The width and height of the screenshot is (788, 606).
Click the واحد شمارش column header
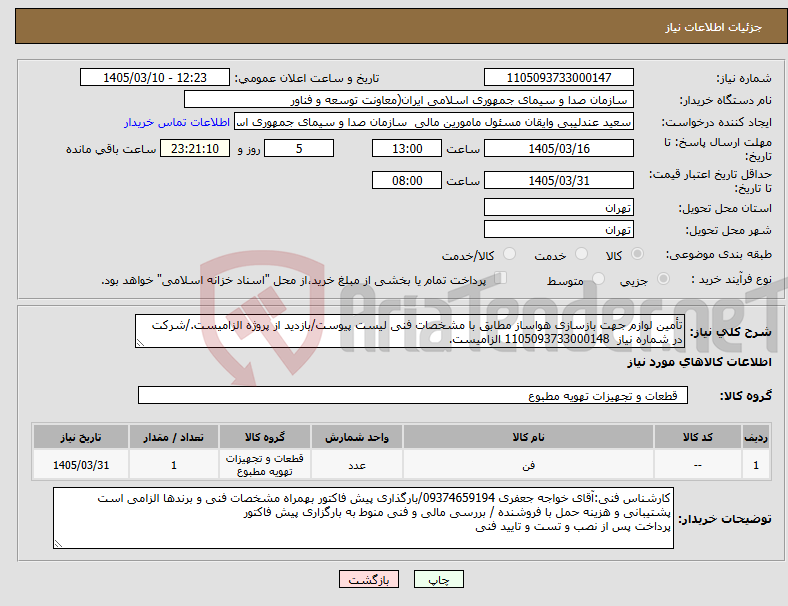(357, 437)
